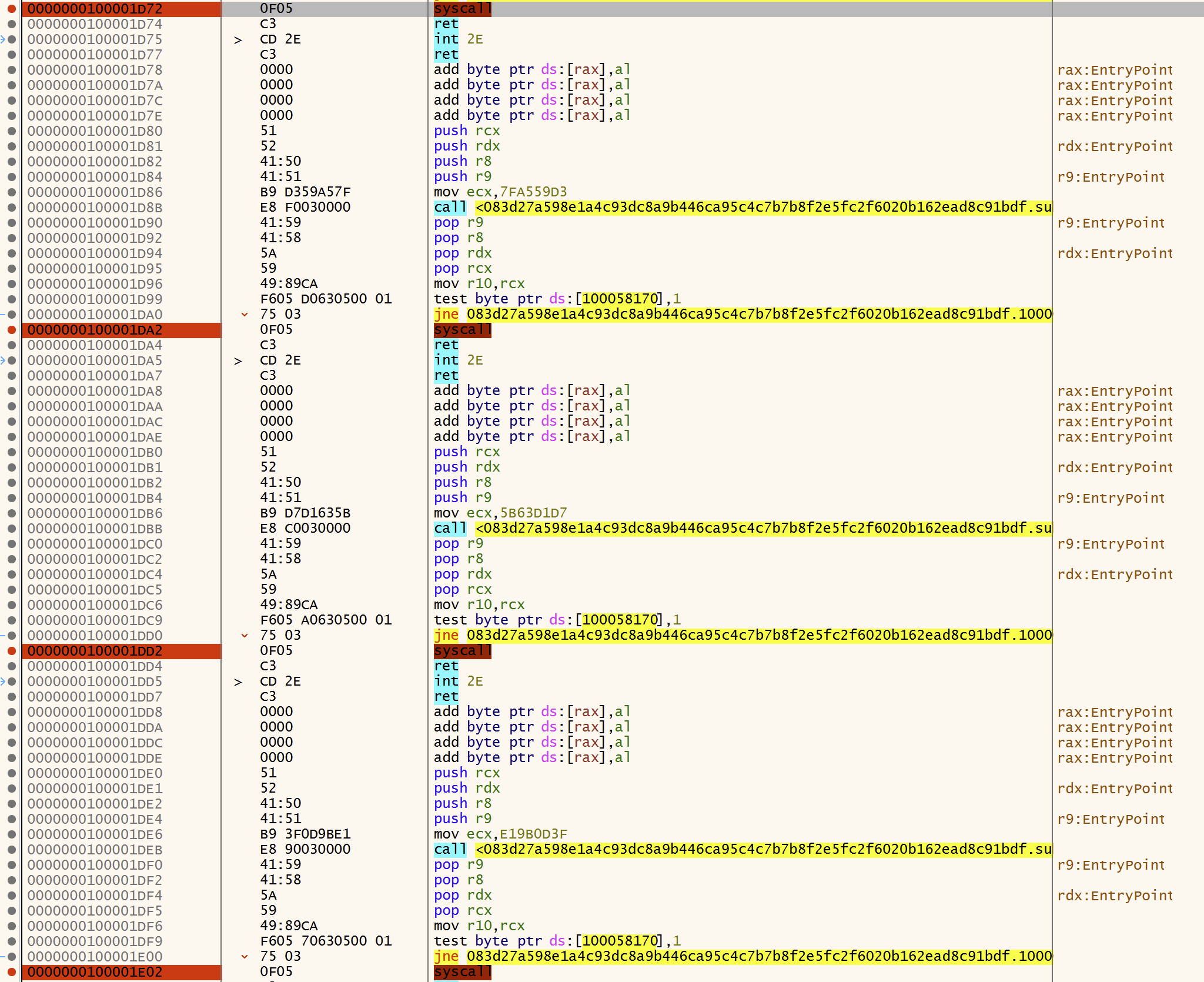1204x982 pixels.
Task: Click opcode bytes F605 A0630500 01
Action: pos(326,620)
